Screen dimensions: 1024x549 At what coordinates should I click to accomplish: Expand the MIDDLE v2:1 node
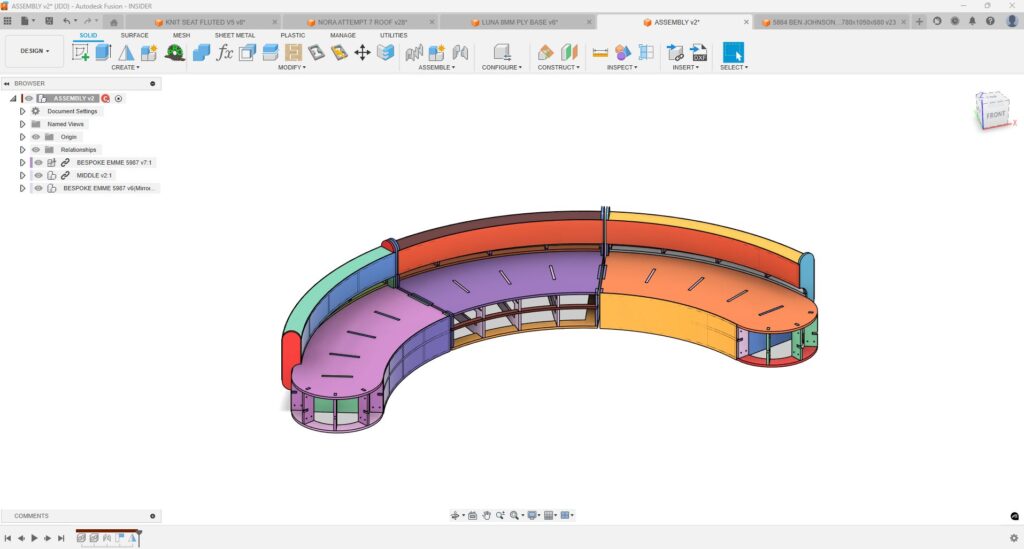(22, 175)
